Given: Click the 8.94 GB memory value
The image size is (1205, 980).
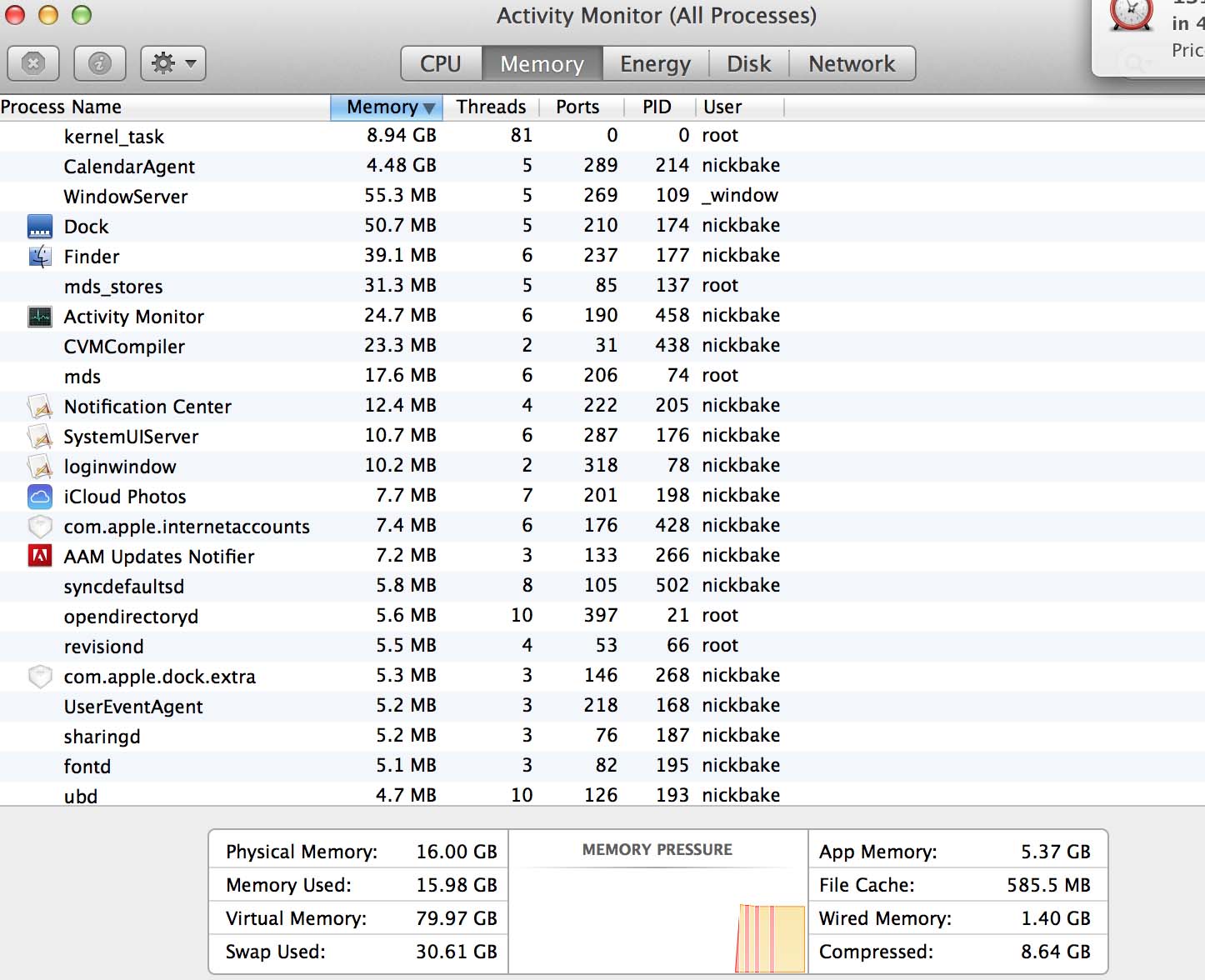Looking at the screenshot, I should pyautogui.click(x=402, y=135).
